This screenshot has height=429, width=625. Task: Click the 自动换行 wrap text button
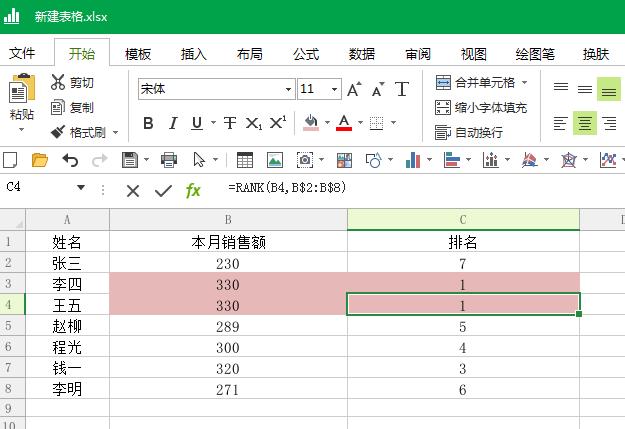click(469, 132)
